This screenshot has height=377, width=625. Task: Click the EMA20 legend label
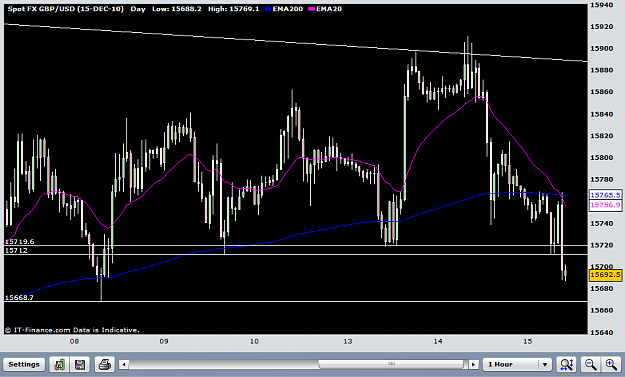coord(329,9)
